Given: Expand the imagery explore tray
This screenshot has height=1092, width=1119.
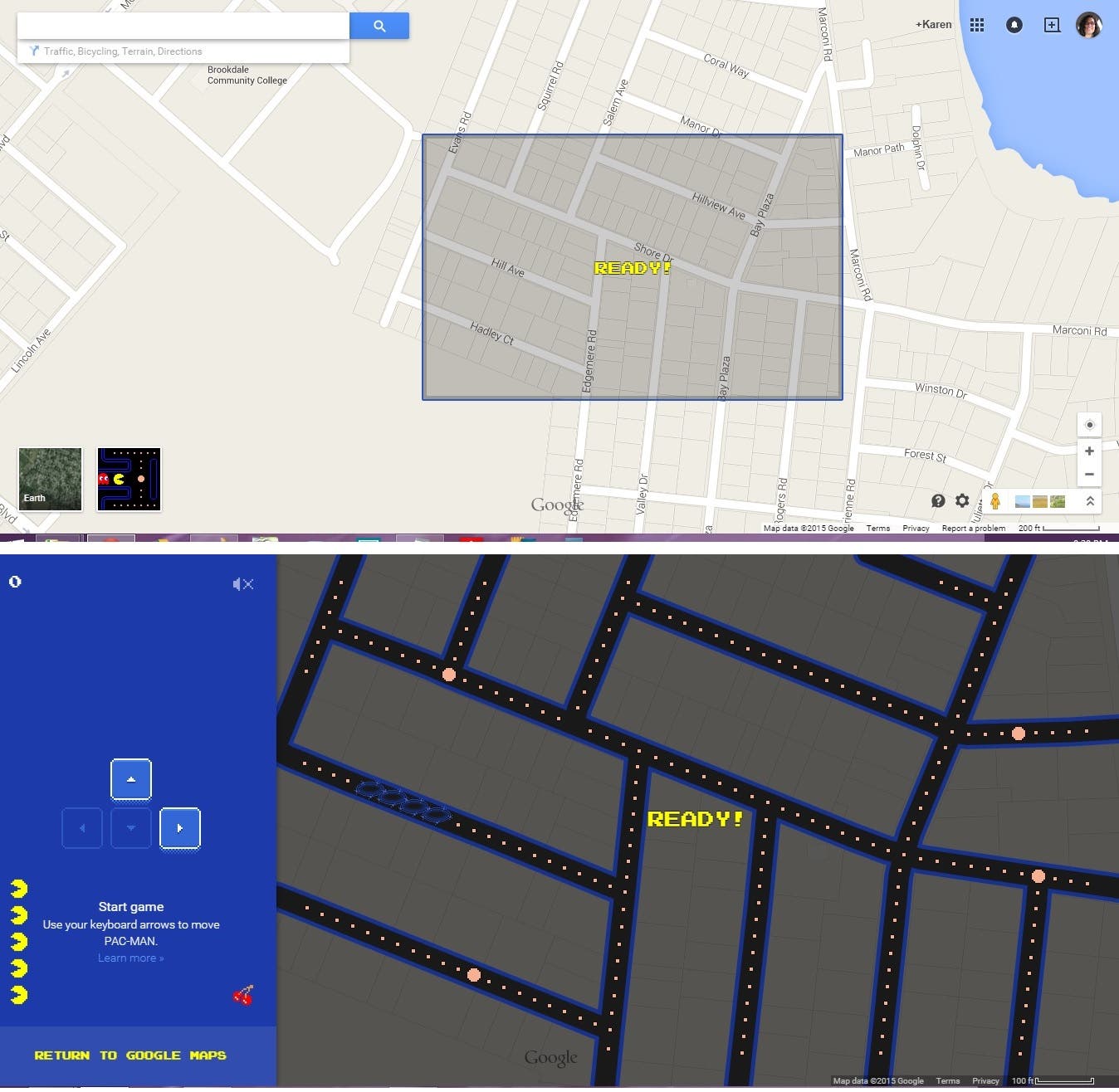Looking at the screenshot, I should (x=1090, y=501).
